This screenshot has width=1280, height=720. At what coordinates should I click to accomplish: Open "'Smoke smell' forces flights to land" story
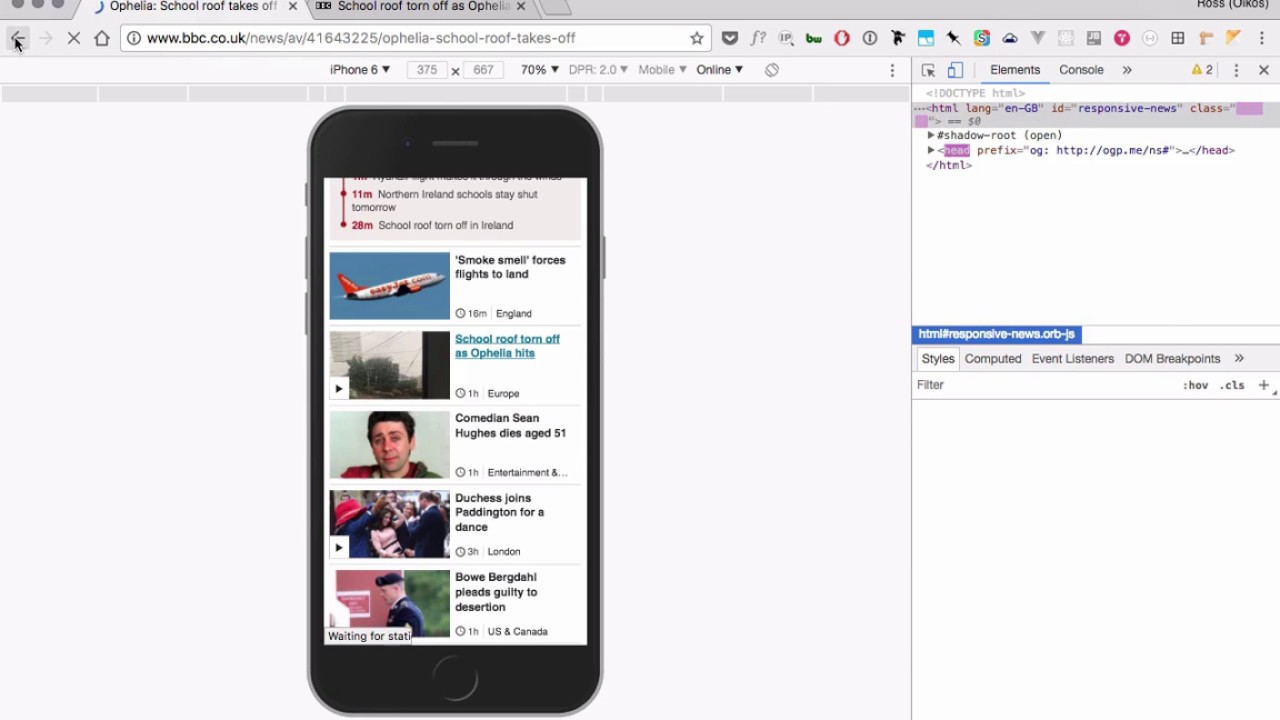(x=510, y=267)
